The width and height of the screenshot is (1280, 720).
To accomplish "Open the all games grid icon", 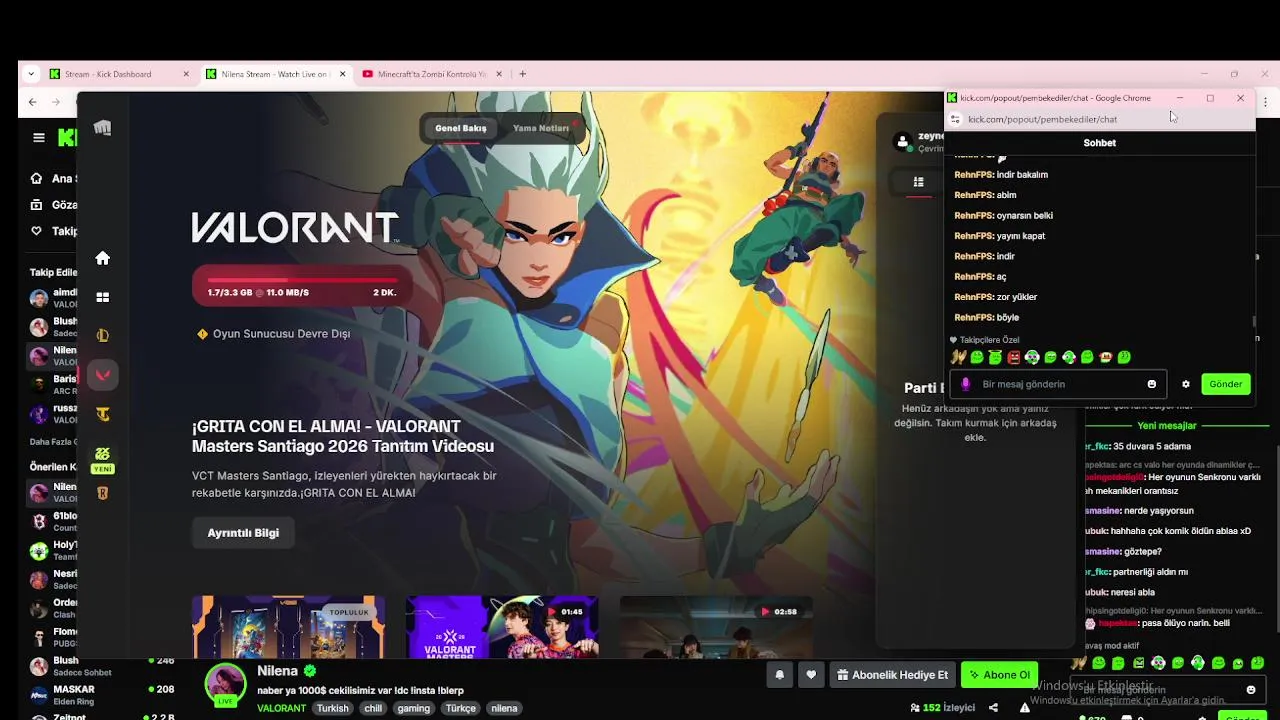I will (x=102, y=297).
